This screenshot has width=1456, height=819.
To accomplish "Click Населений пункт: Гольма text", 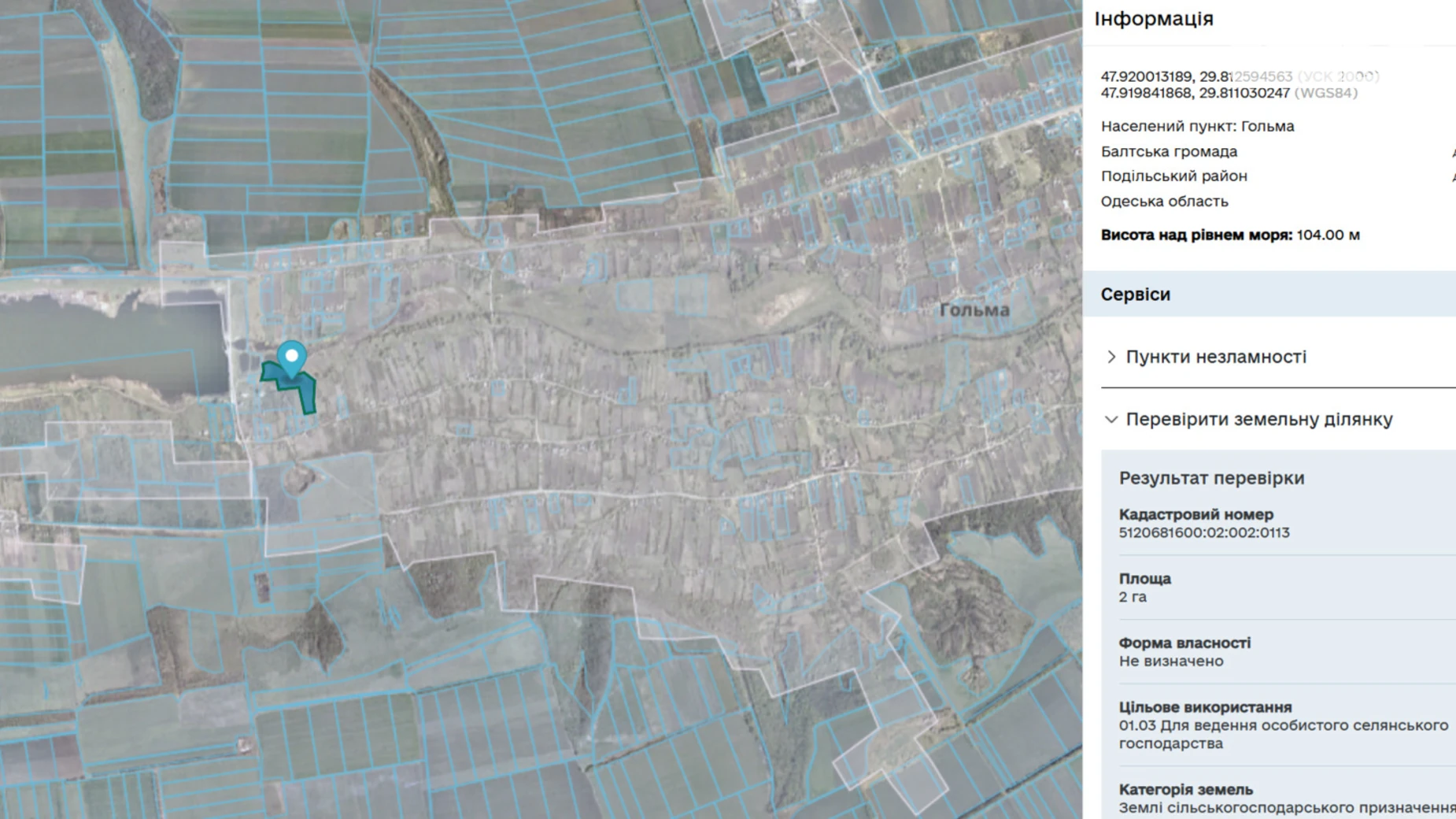I will 1196,126.
